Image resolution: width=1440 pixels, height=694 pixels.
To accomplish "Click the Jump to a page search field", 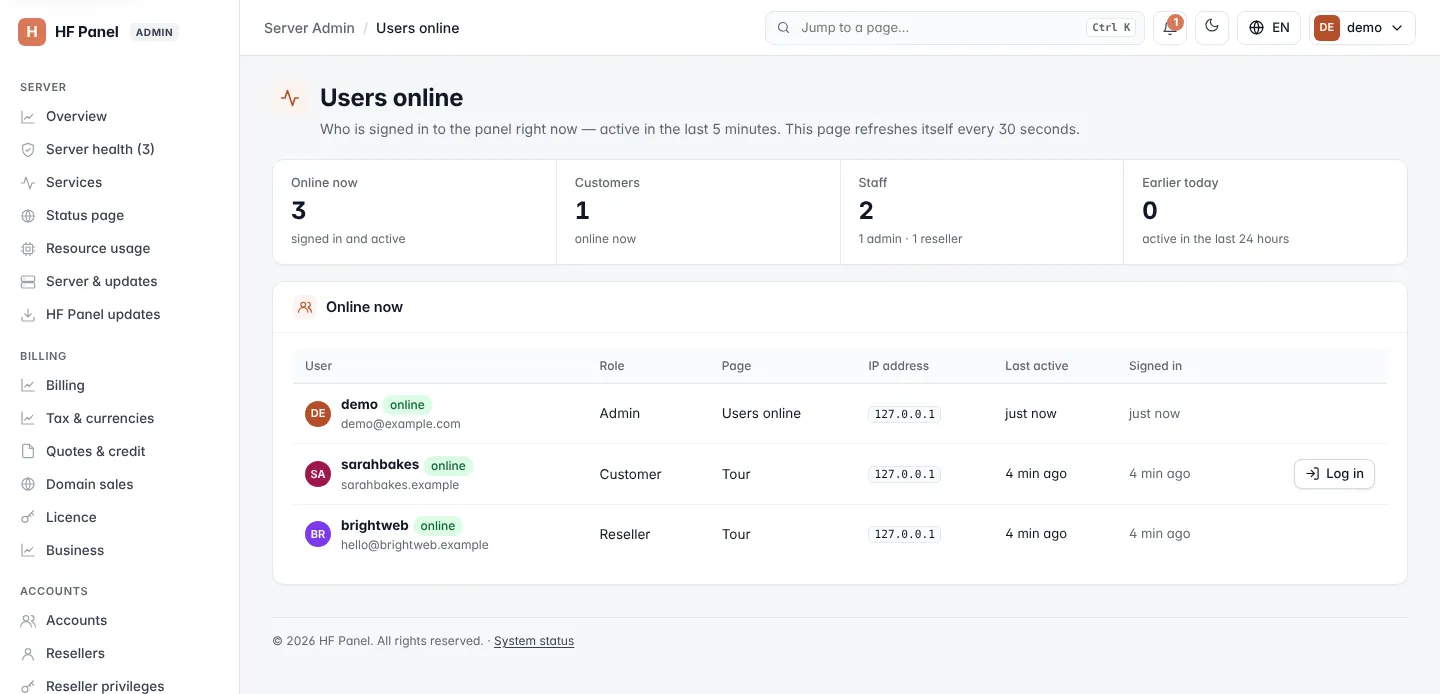I will [x=954, y=28].
